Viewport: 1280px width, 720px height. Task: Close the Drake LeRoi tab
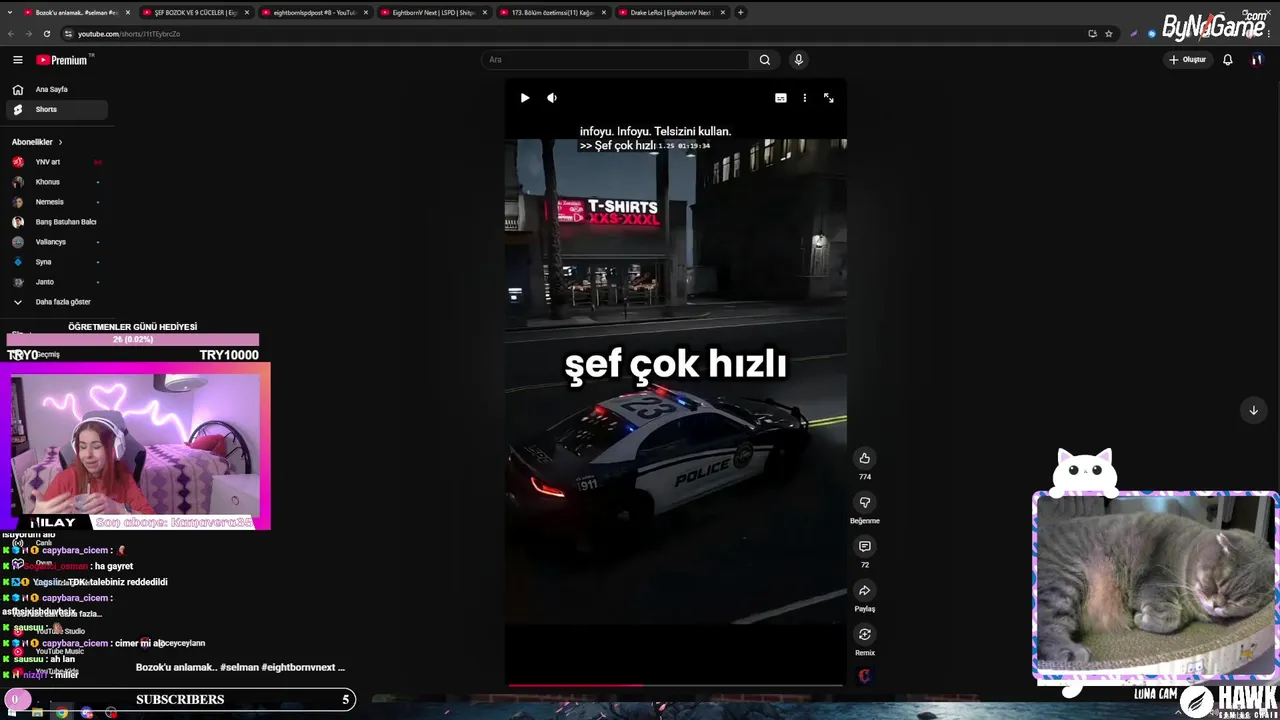(723, 13)
